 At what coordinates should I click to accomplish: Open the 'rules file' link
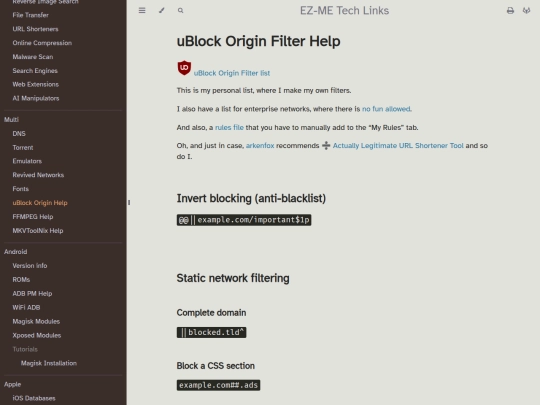click(x=229, y=127)
